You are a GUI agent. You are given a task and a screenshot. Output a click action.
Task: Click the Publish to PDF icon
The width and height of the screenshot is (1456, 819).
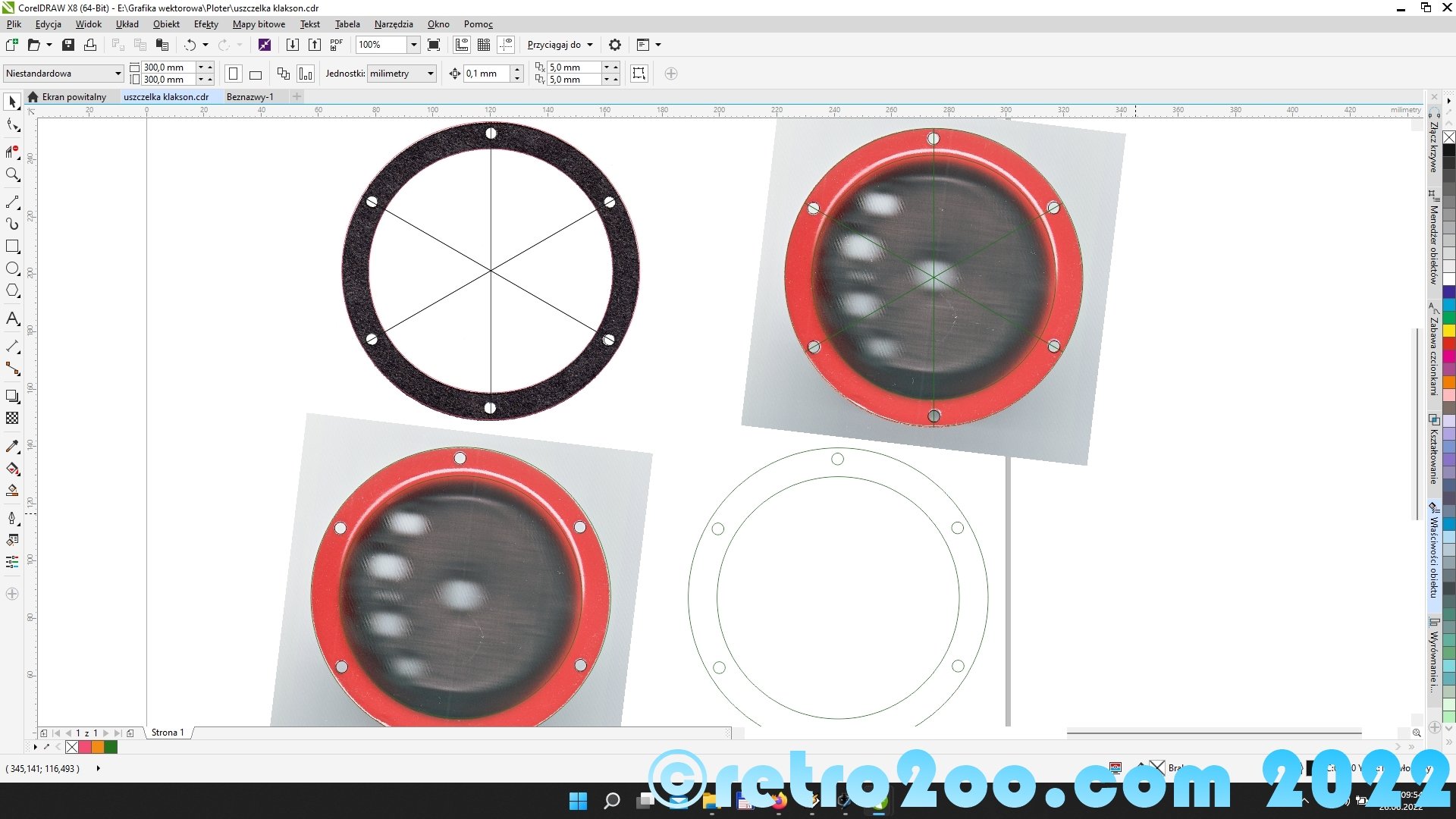tap(337, 45)
